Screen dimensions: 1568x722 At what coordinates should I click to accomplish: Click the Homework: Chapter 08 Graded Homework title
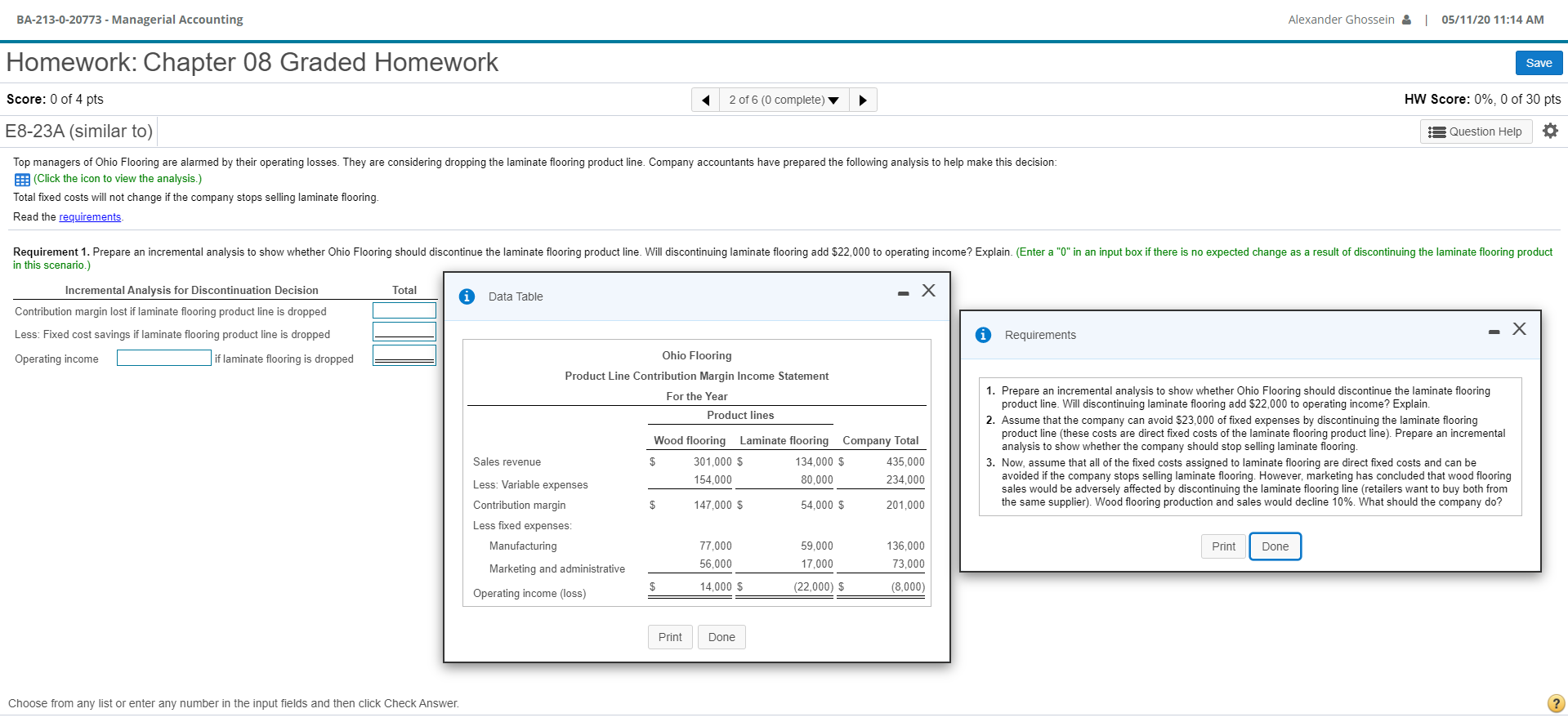[252, 62]
